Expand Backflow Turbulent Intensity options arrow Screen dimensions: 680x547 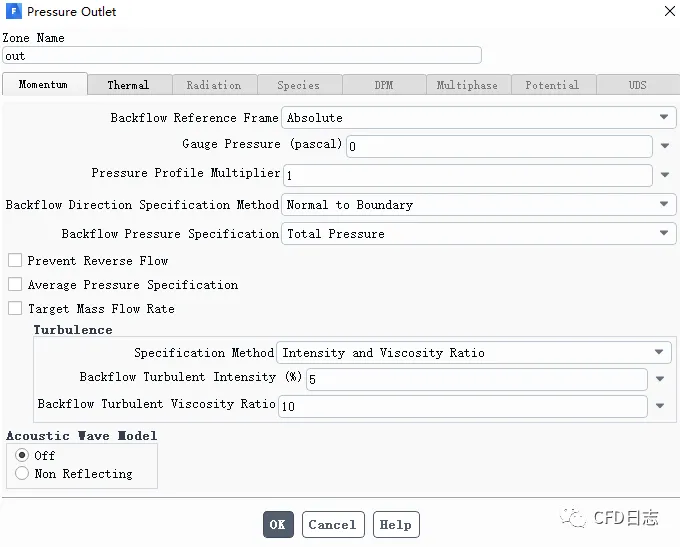[660, 380]
